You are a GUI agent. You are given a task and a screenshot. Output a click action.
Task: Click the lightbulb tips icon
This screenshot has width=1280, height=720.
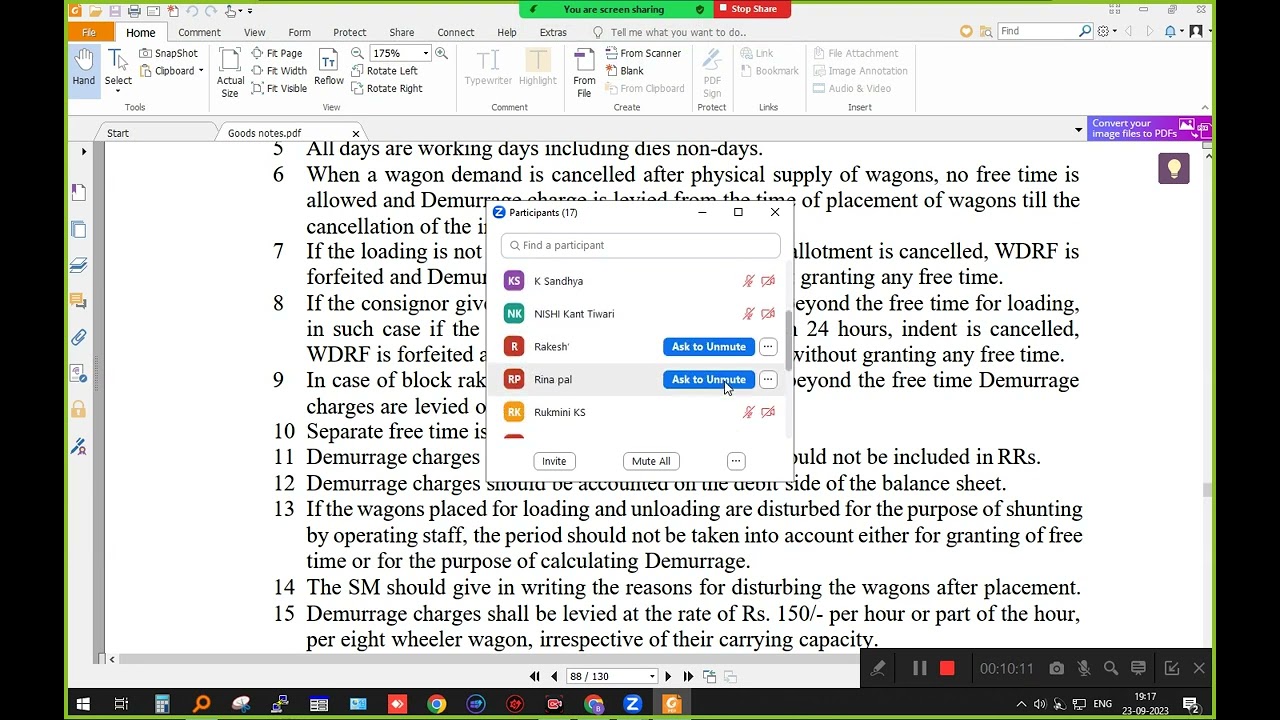click(x=1174, y=169)
